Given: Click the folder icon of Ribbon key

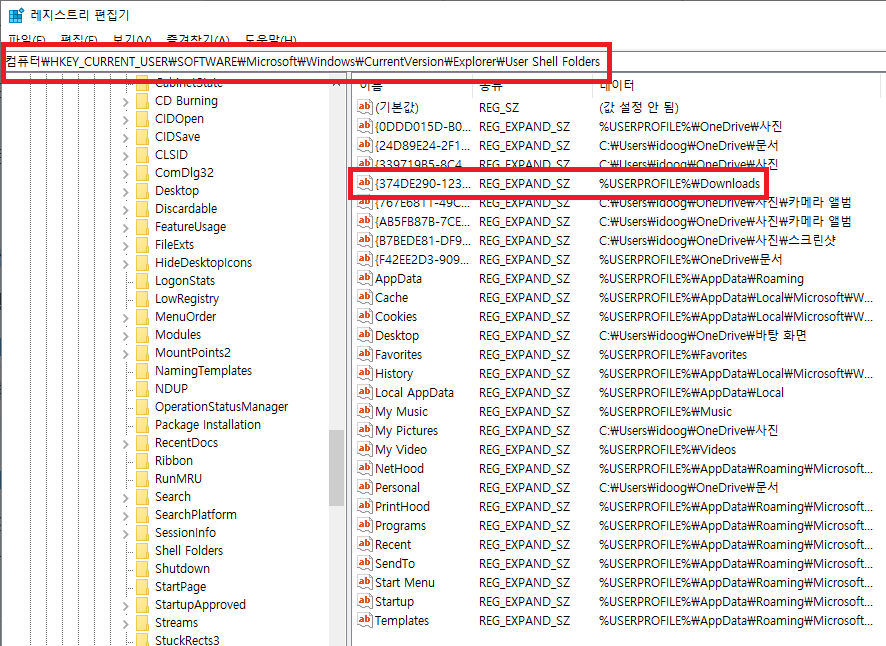Looking at the screenshot, I should pos(142,461).
